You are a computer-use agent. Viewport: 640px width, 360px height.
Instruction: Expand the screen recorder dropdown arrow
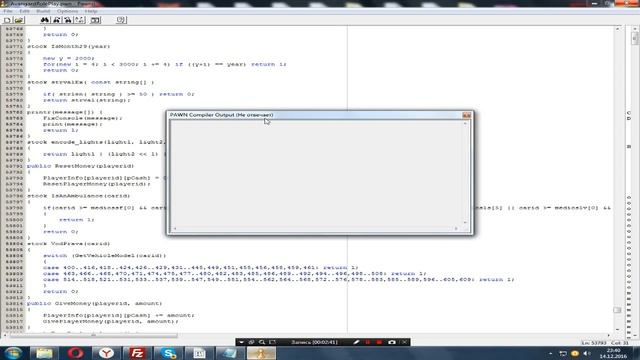point(241,342)
